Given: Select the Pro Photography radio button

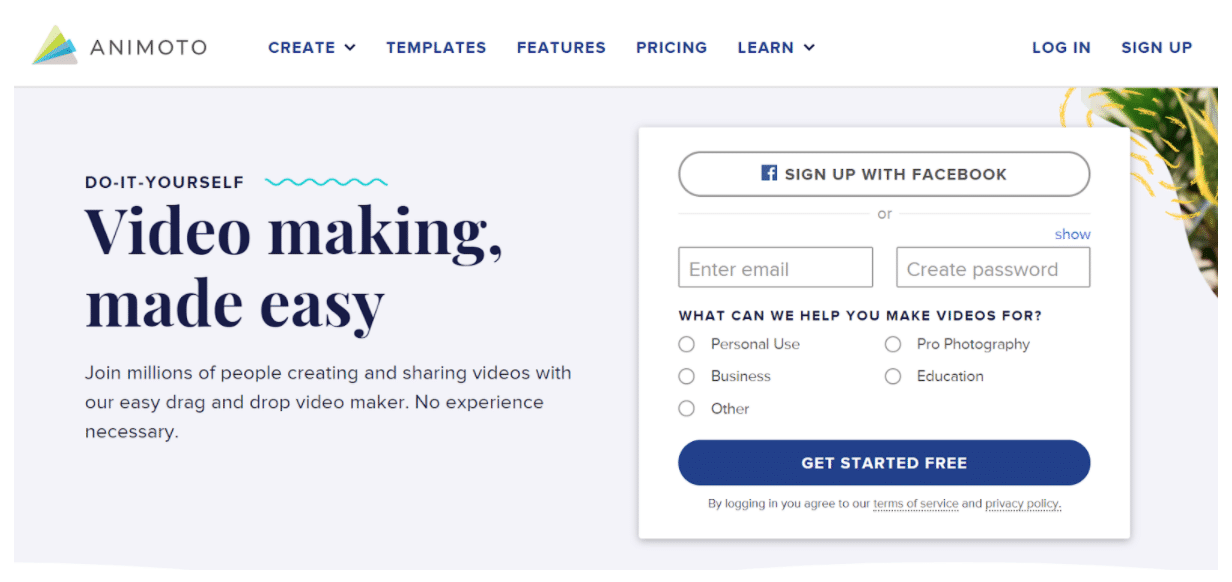Looking at the screenshot, I should [x=892, y=344].
